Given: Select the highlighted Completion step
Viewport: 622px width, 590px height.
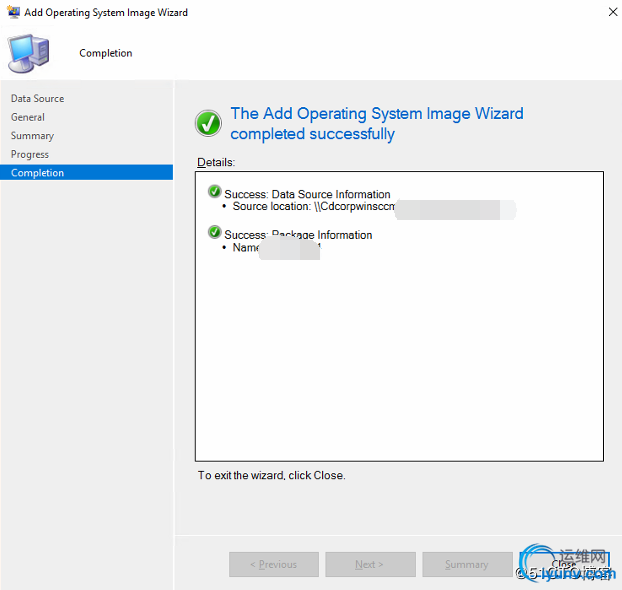Looking at the screenshot, I should pyautogui.click(x=86, y=173).
